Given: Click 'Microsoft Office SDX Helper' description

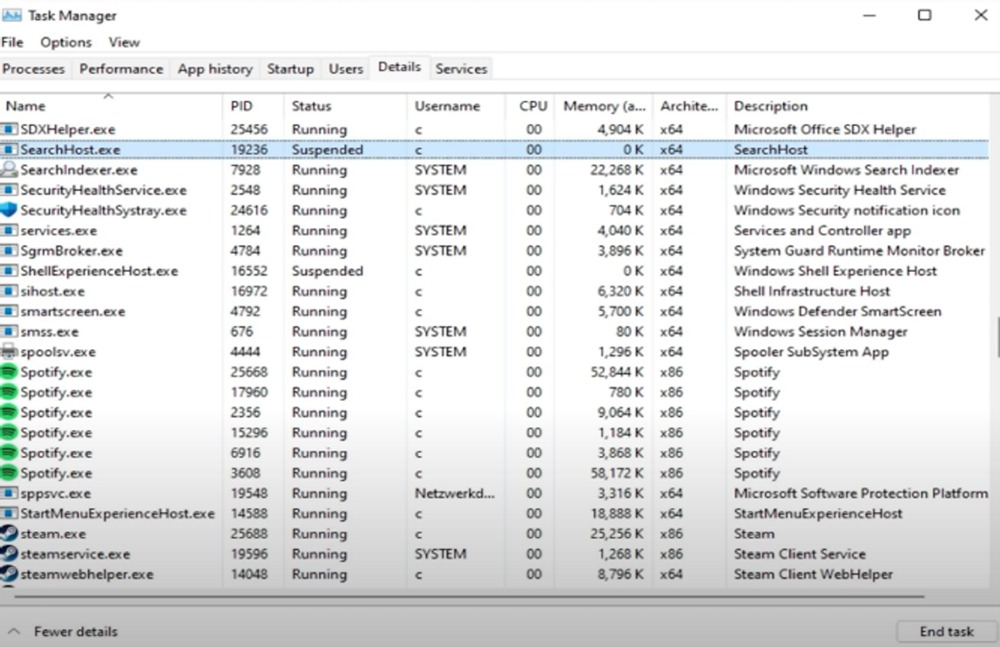Looking at the screenshot, I should [825, 130].
